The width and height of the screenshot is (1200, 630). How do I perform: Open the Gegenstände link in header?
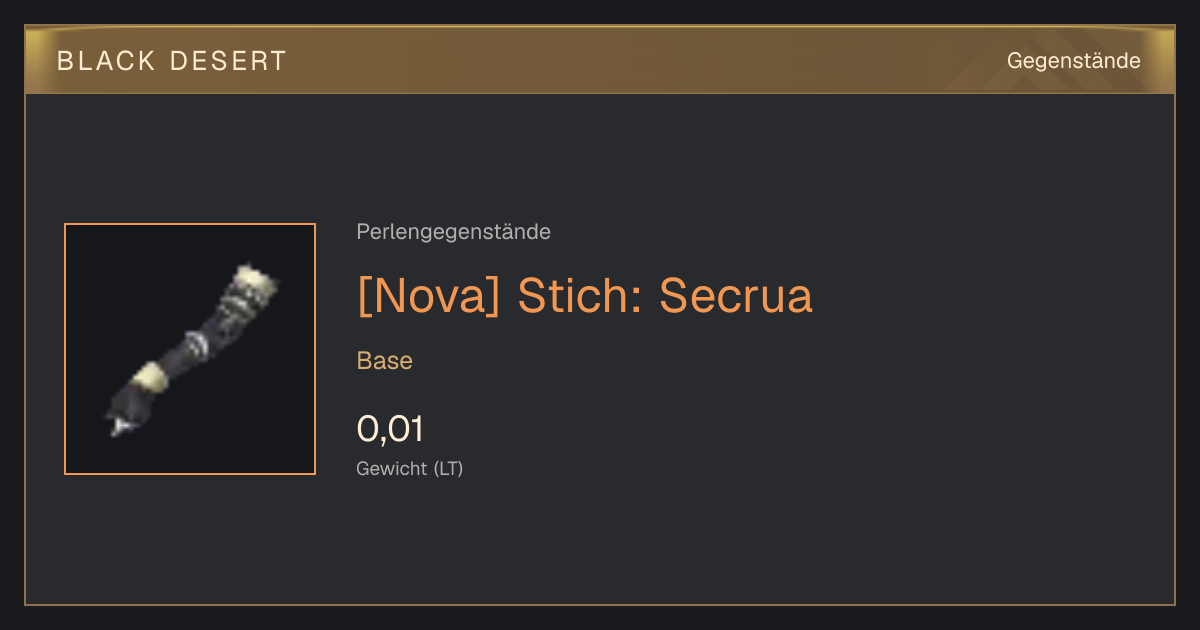click(1073, 61)
